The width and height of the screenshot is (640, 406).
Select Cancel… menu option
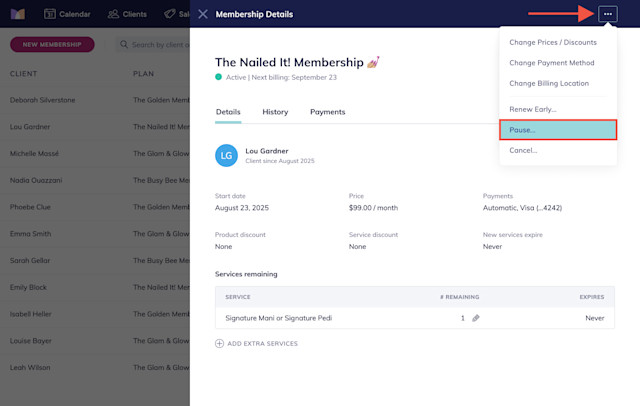coord(523,150)
